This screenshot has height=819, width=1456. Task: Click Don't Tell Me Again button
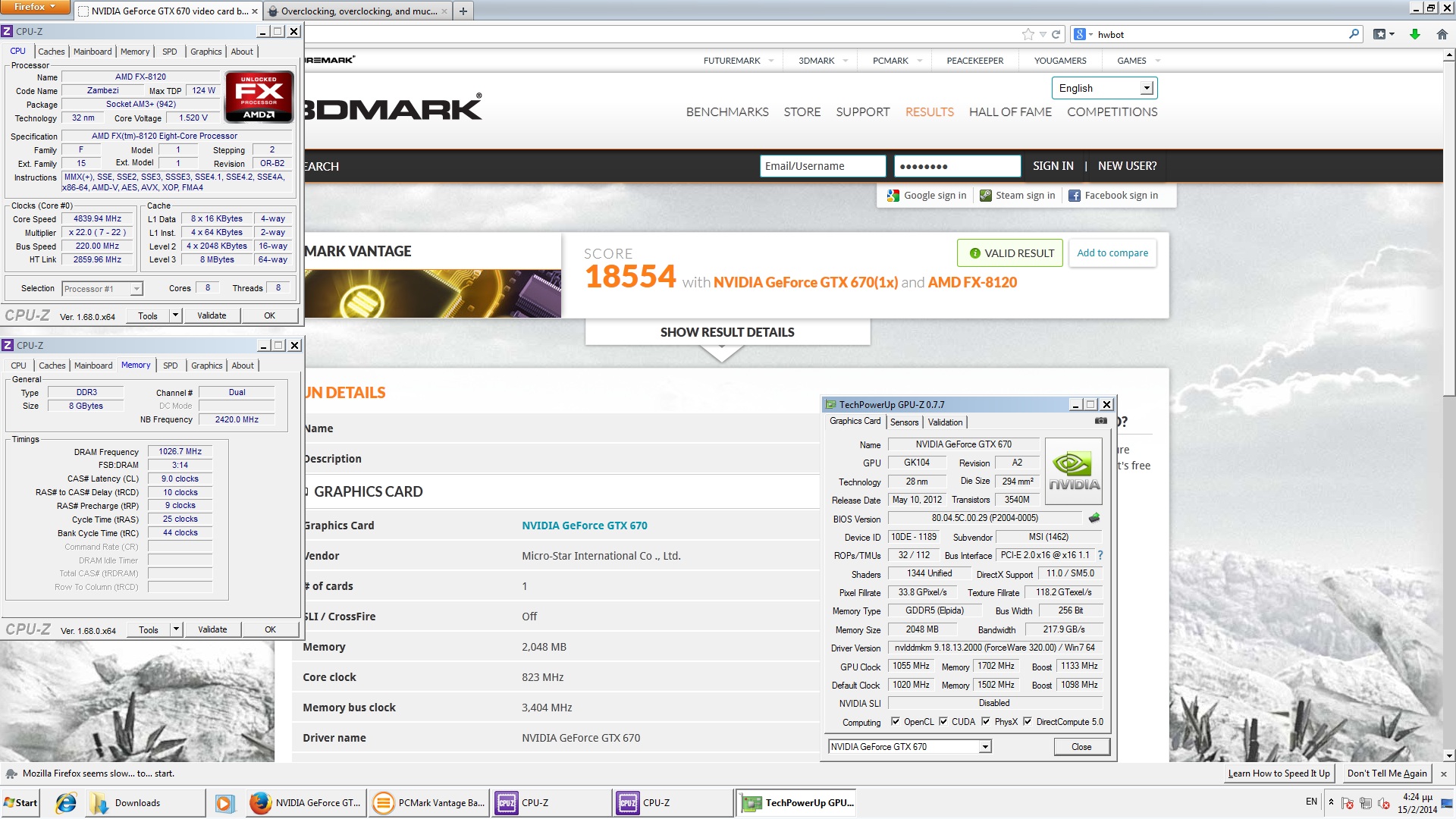[1387, 773]
